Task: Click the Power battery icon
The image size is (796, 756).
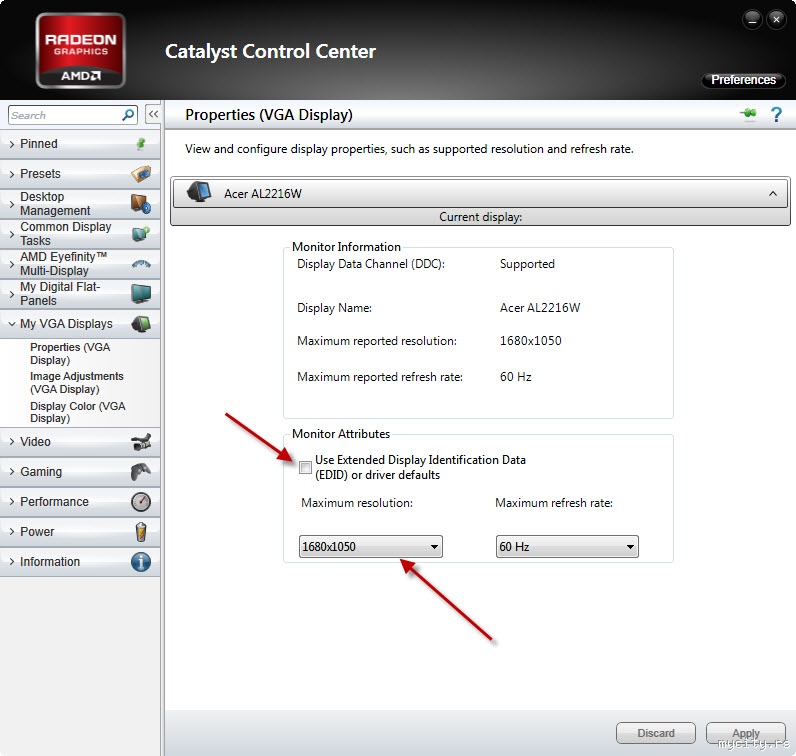Action: (x=141, y=532)
